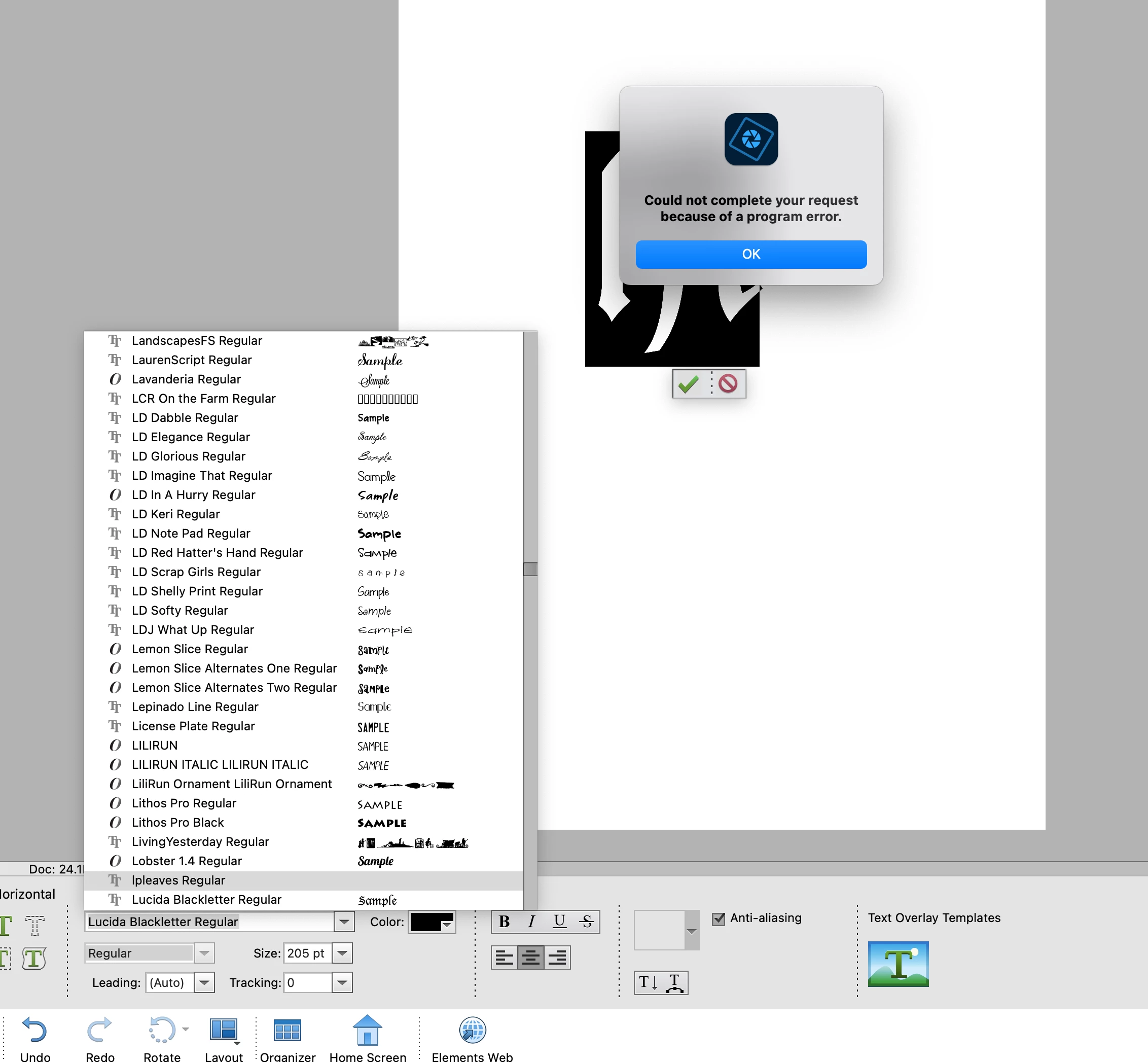Toggle the Anti-aliasing checkbox
1148x1062 pixels.
[718, 918]
